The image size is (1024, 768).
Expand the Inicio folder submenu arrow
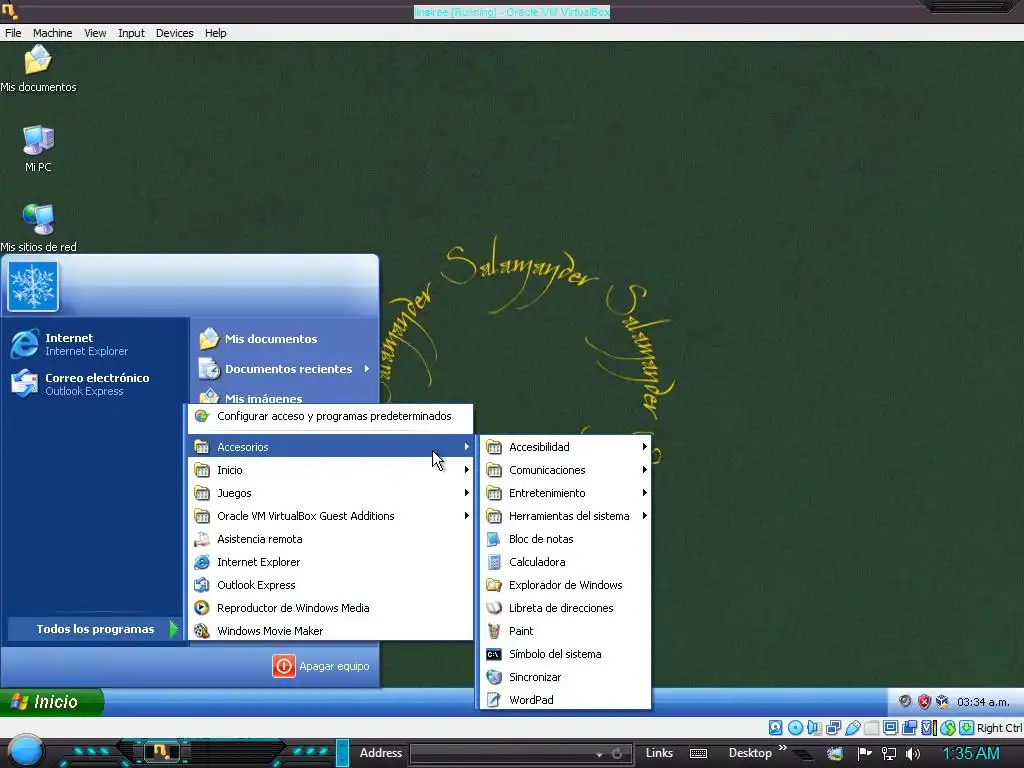(x=466, y=470)
